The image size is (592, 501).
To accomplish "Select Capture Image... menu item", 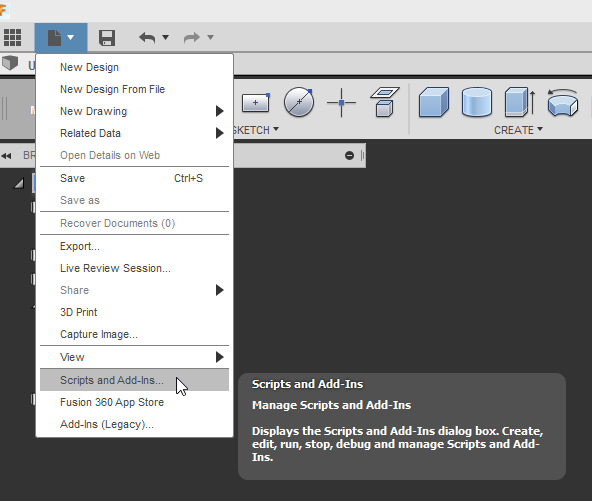I will (134, 334).
